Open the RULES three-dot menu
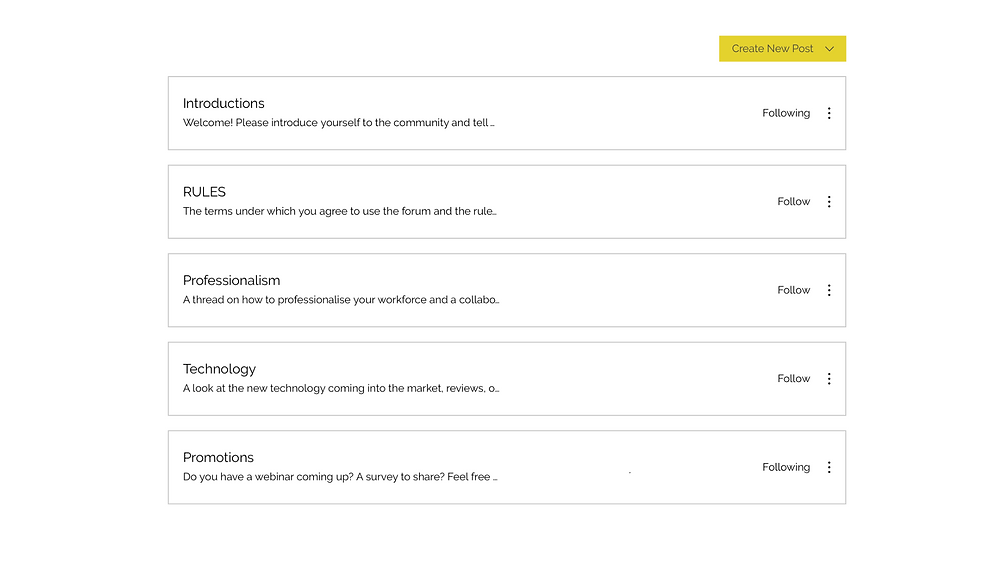The width and height of the screenshot is (1000, 563). click(x=828, y=201)
